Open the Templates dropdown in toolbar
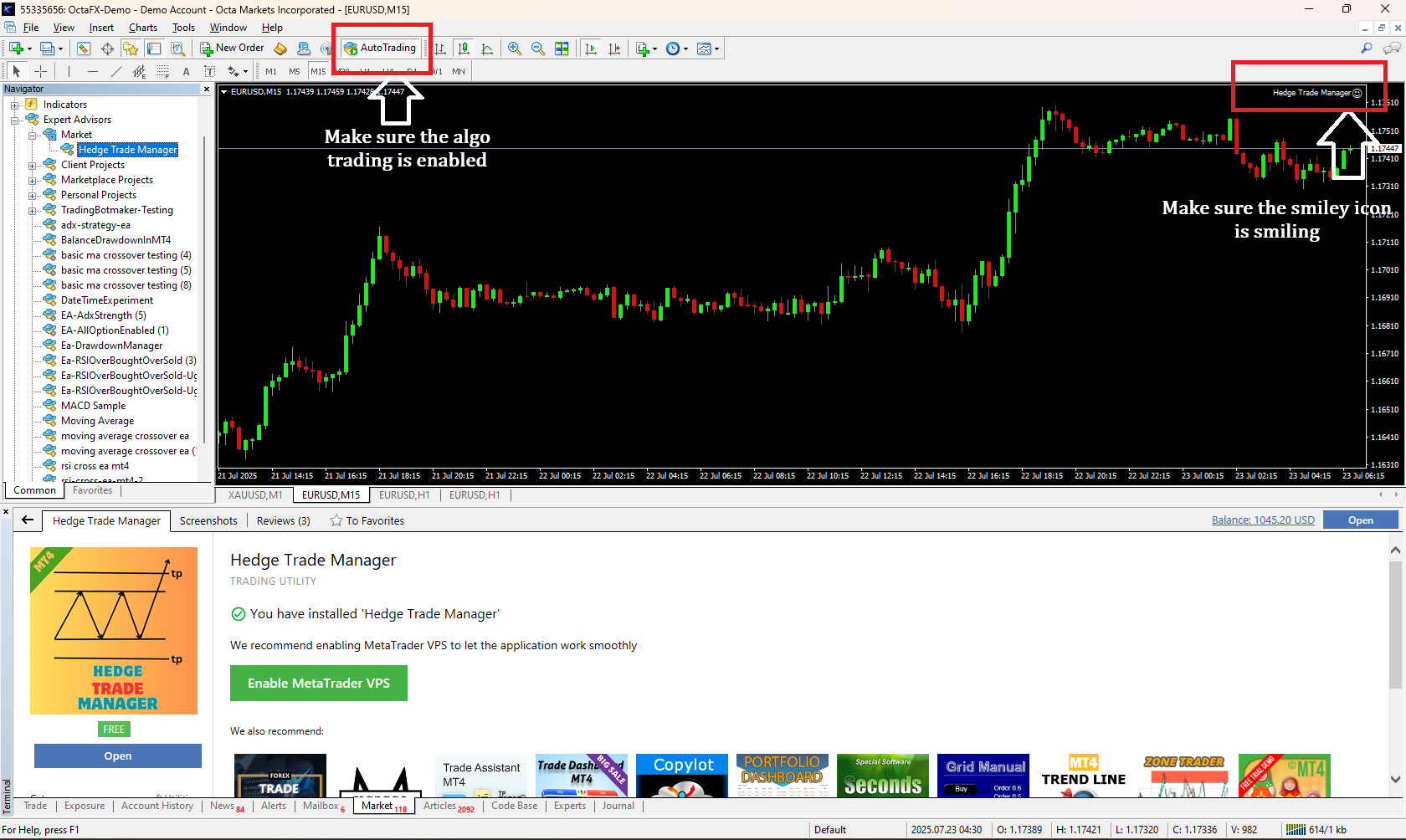 tap(708, 49)
